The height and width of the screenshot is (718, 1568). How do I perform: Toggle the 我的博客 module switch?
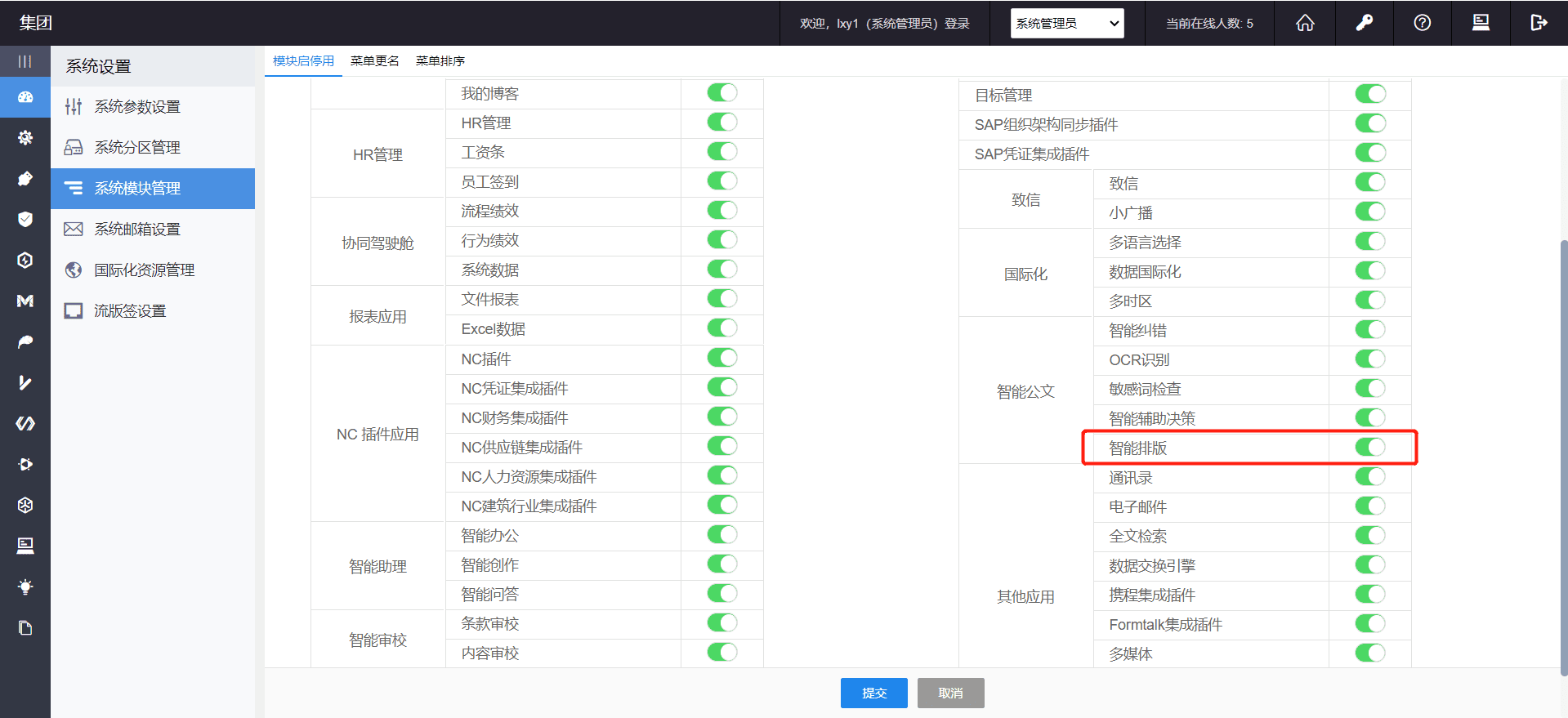click(722, 93)
